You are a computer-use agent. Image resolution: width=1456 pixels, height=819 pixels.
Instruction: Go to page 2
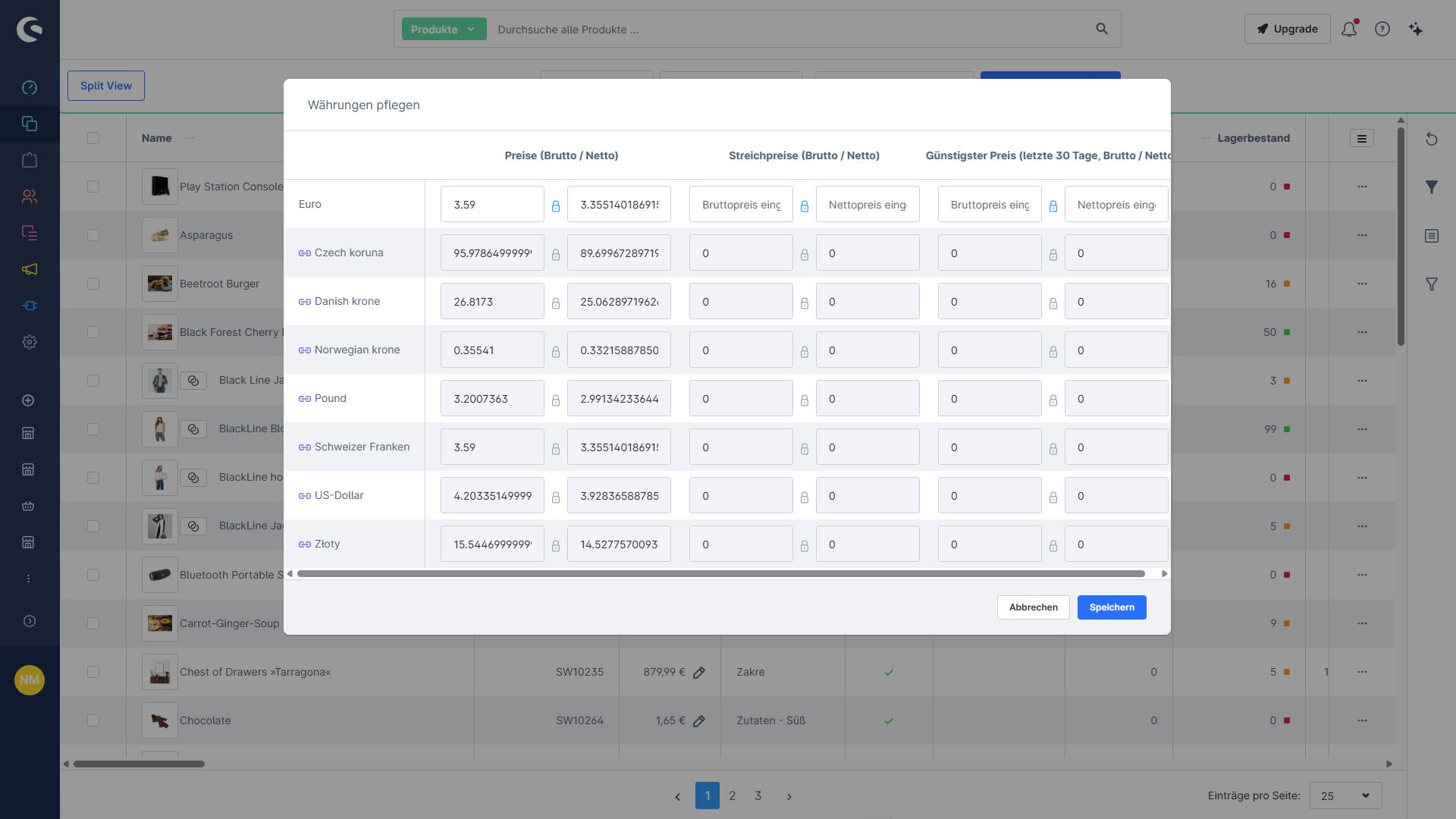click(732, 795)
